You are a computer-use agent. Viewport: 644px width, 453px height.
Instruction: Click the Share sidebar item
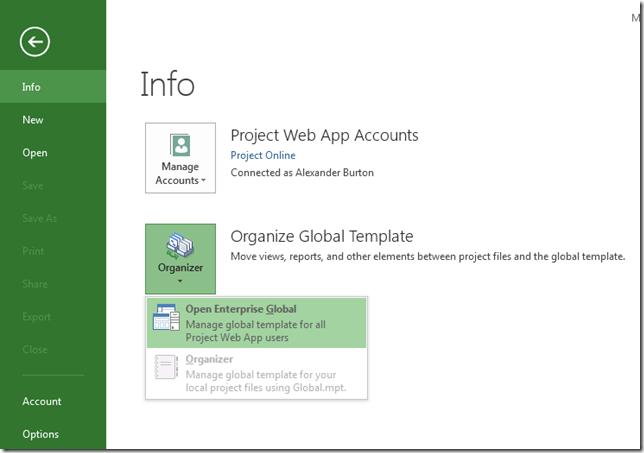click(53, 284)
